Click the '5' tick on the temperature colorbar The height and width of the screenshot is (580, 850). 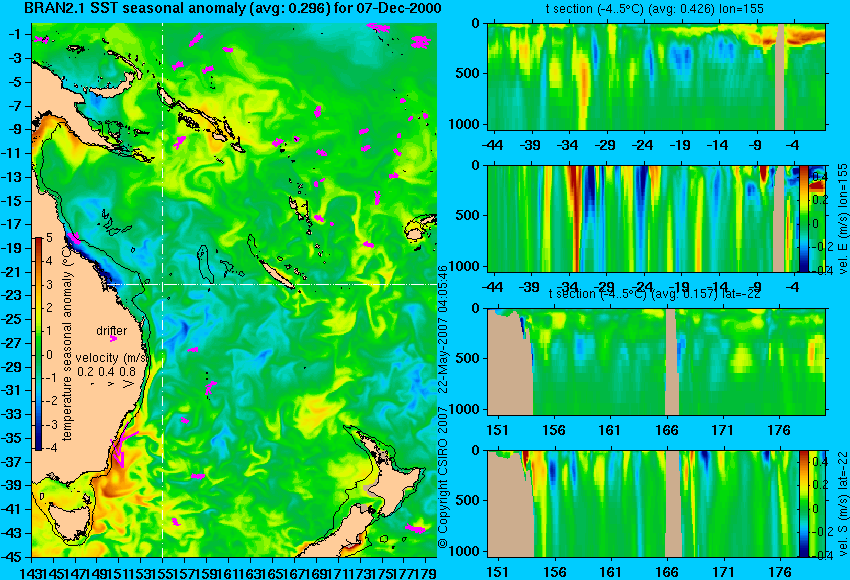coord(49,238)
